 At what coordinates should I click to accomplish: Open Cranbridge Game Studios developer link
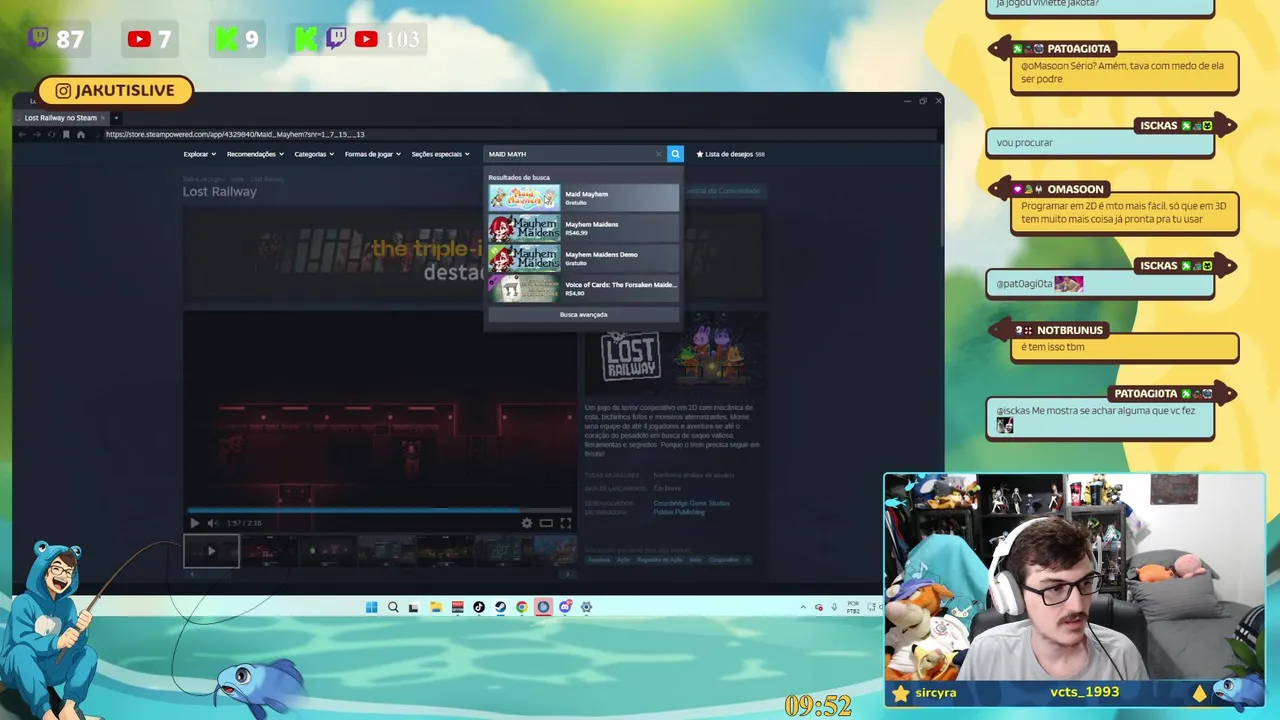[691, 503]
